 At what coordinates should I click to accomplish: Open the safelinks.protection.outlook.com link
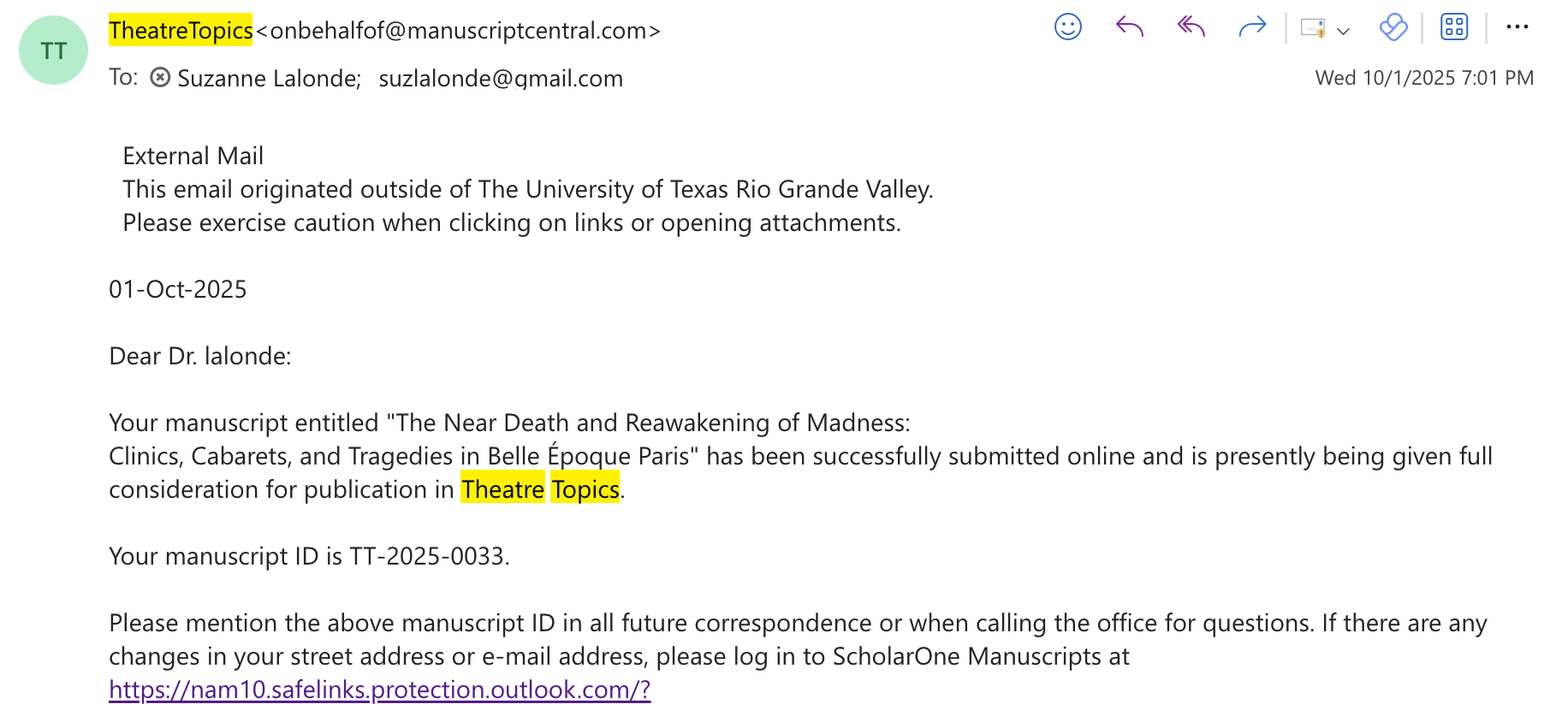379,689
